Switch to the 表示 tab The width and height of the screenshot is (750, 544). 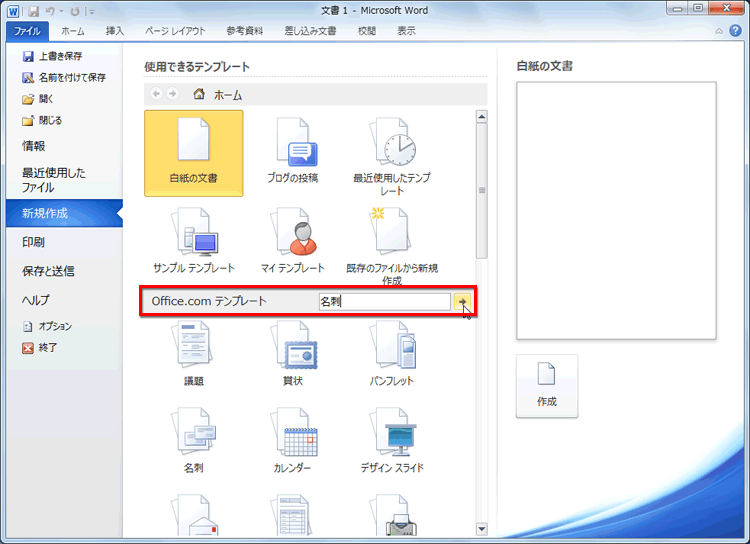tap(406, 31)
